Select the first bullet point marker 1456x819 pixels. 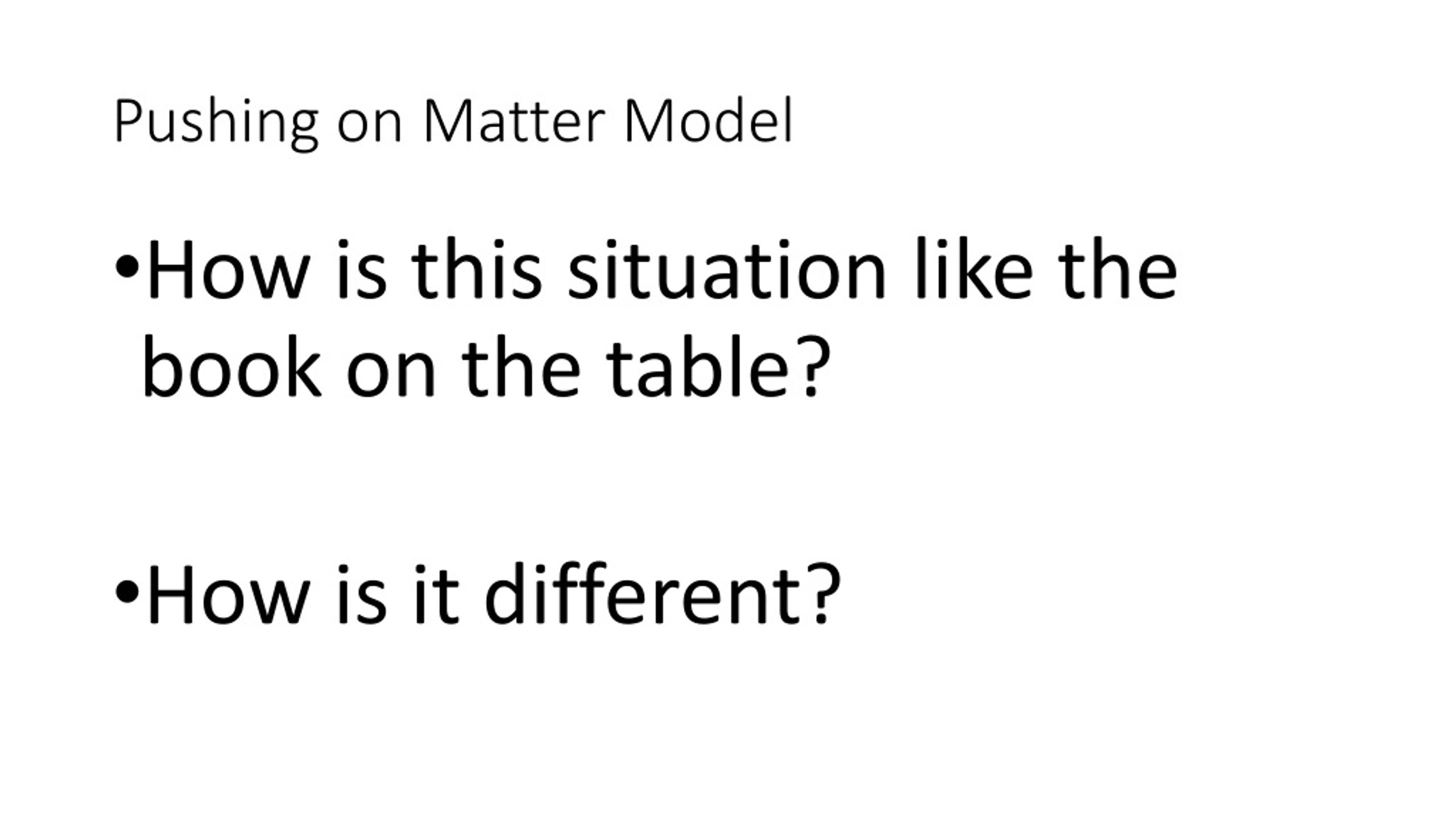pyautogui.click(x=126, y=267)
